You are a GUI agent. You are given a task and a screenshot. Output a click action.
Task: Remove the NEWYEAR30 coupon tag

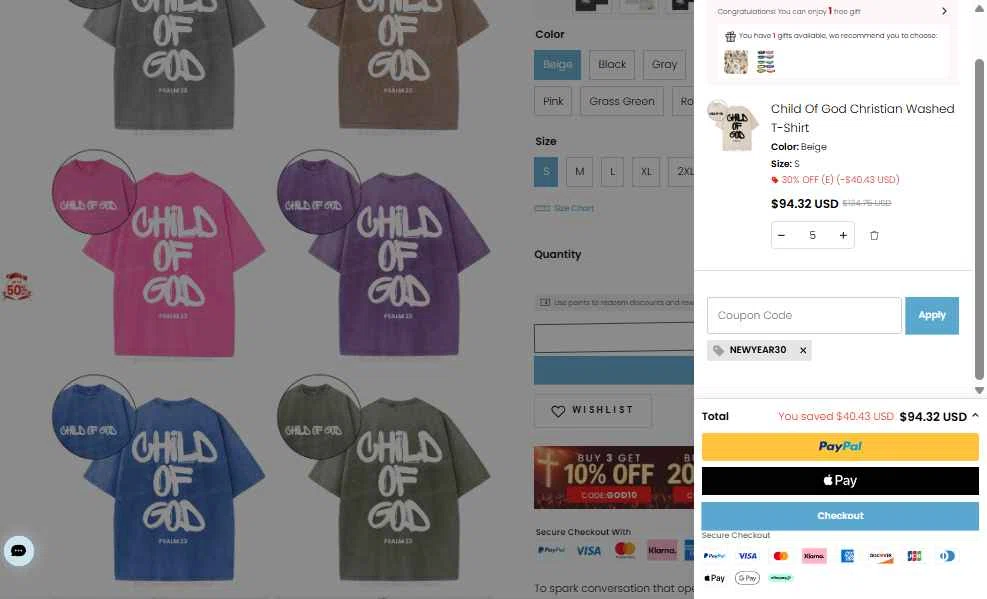coord(803,350)
